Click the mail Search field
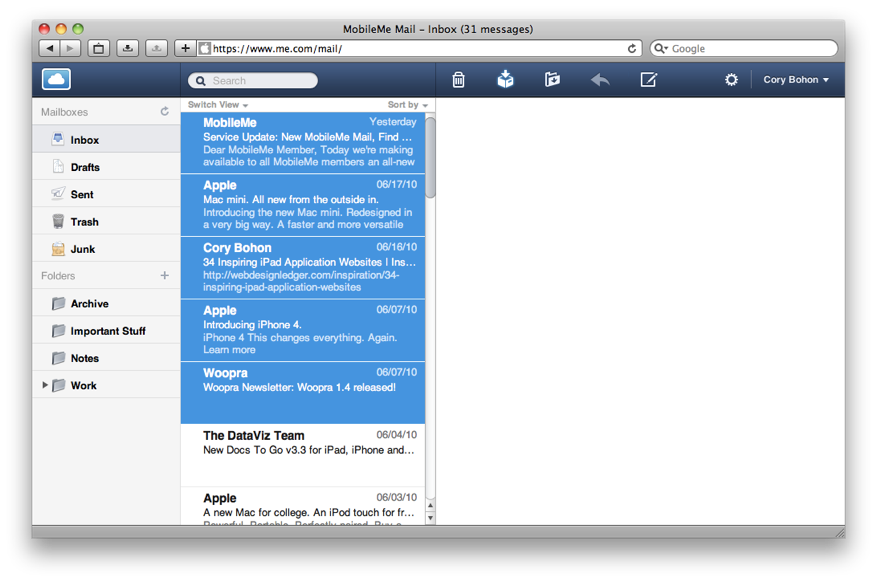The width and height of the screenshot is (877, 582). pos(253,81)
